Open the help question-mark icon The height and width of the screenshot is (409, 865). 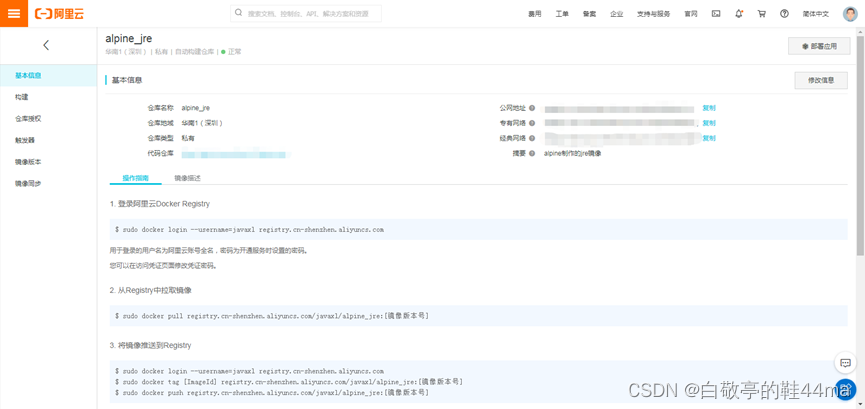(x=784, y=14)
